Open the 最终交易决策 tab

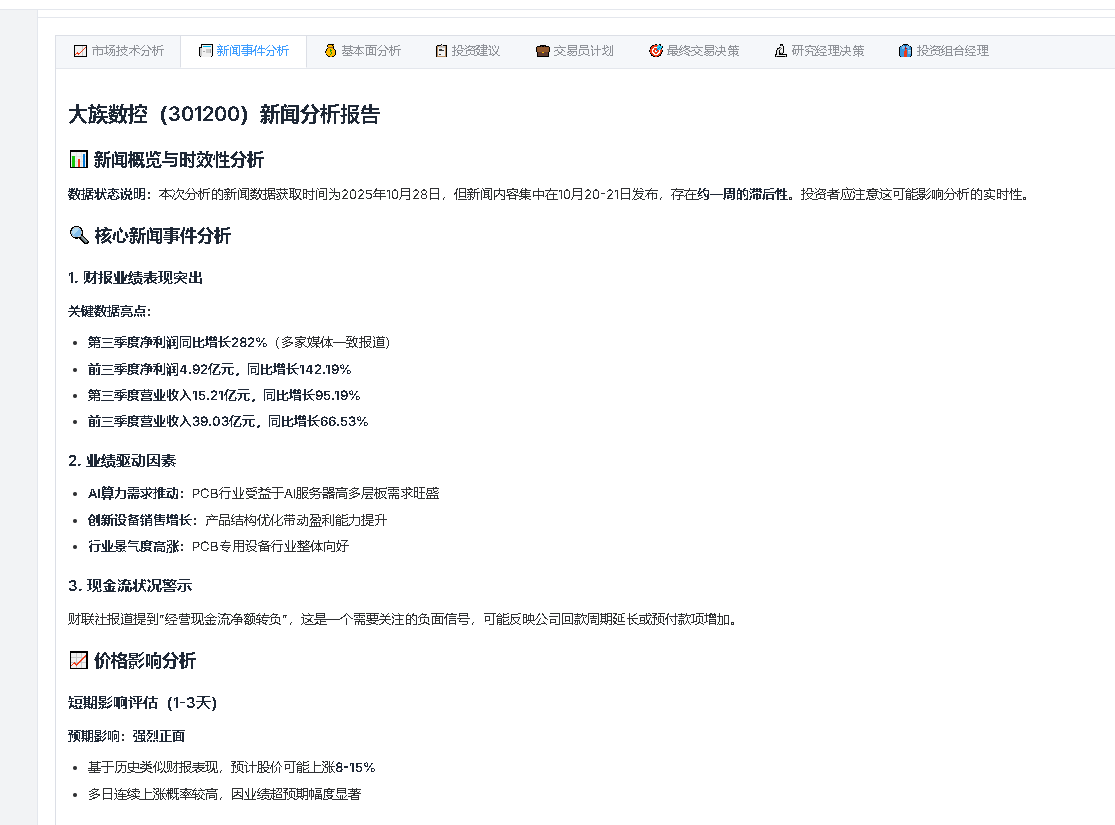click(693, 51)
